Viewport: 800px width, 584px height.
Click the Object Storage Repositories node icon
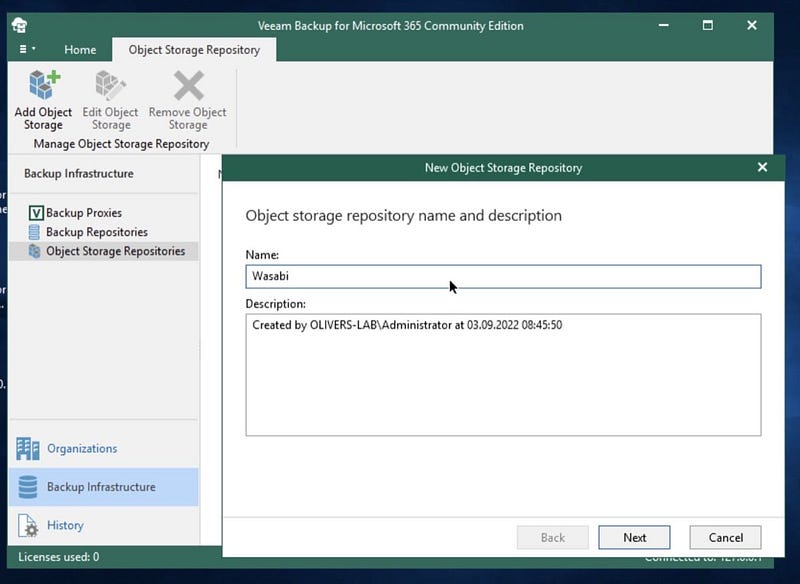(35, 251)
